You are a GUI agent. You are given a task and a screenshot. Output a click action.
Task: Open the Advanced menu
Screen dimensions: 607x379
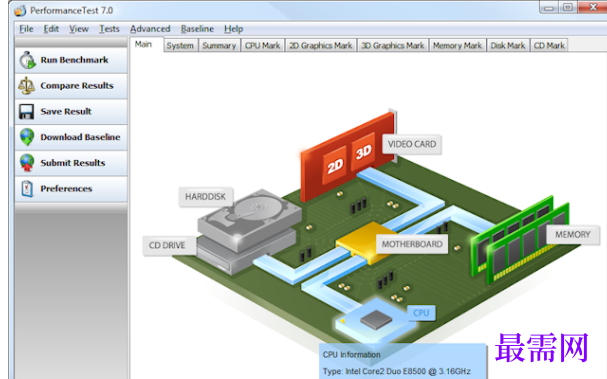click(x=150, y=29)
